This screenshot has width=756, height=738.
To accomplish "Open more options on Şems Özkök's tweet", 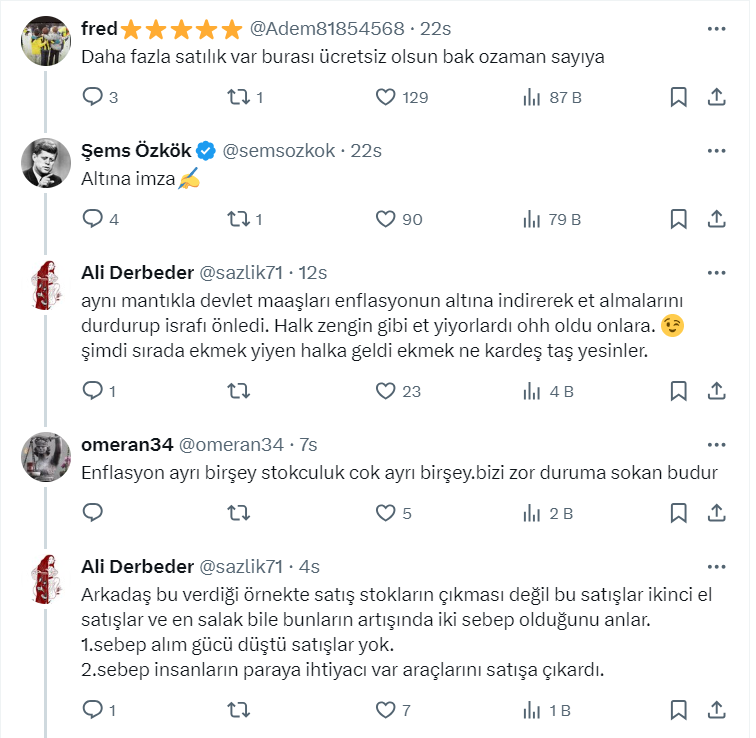I will [x=716, y=151].
